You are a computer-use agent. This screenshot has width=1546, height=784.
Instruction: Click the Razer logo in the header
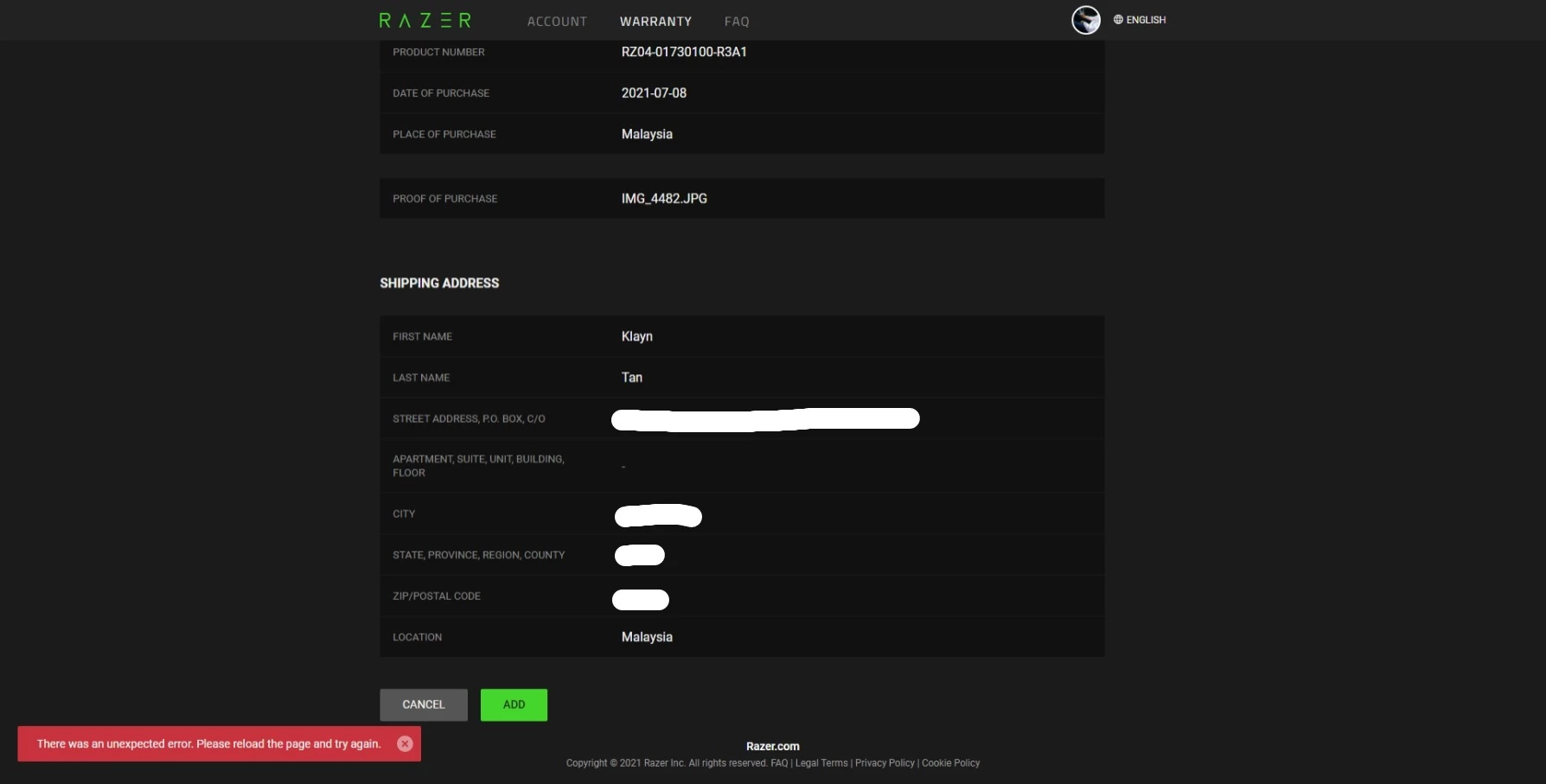pos(425,20)
